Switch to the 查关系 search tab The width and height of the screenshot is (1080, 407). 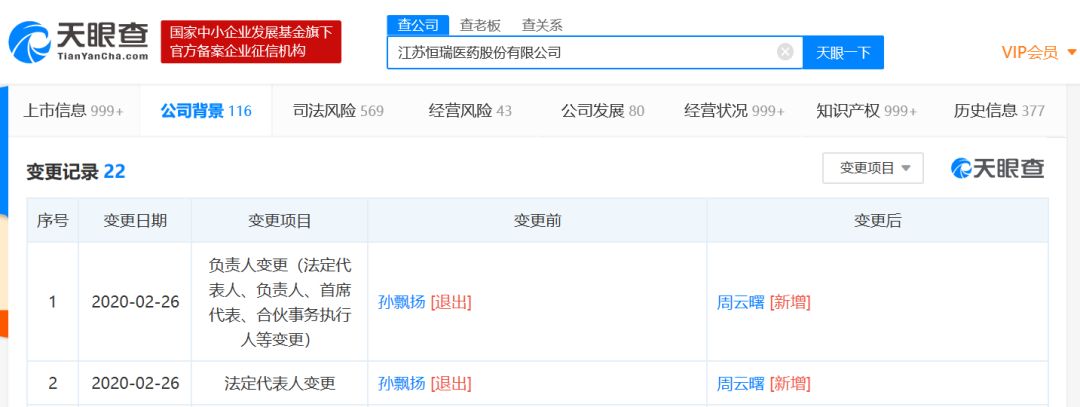coord(542,25)
